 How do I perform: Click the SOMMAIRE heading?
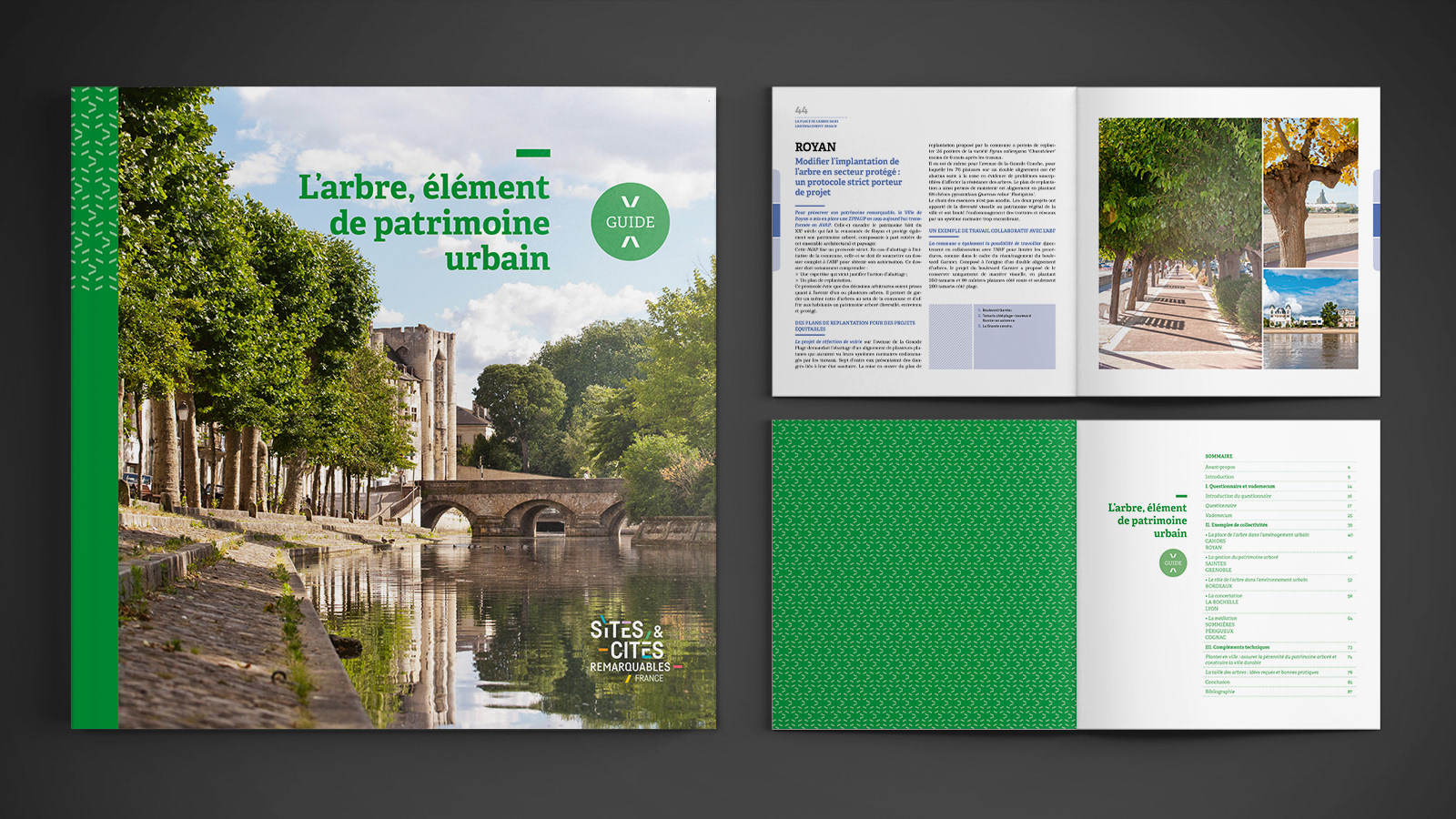(x=1218, y=456)
